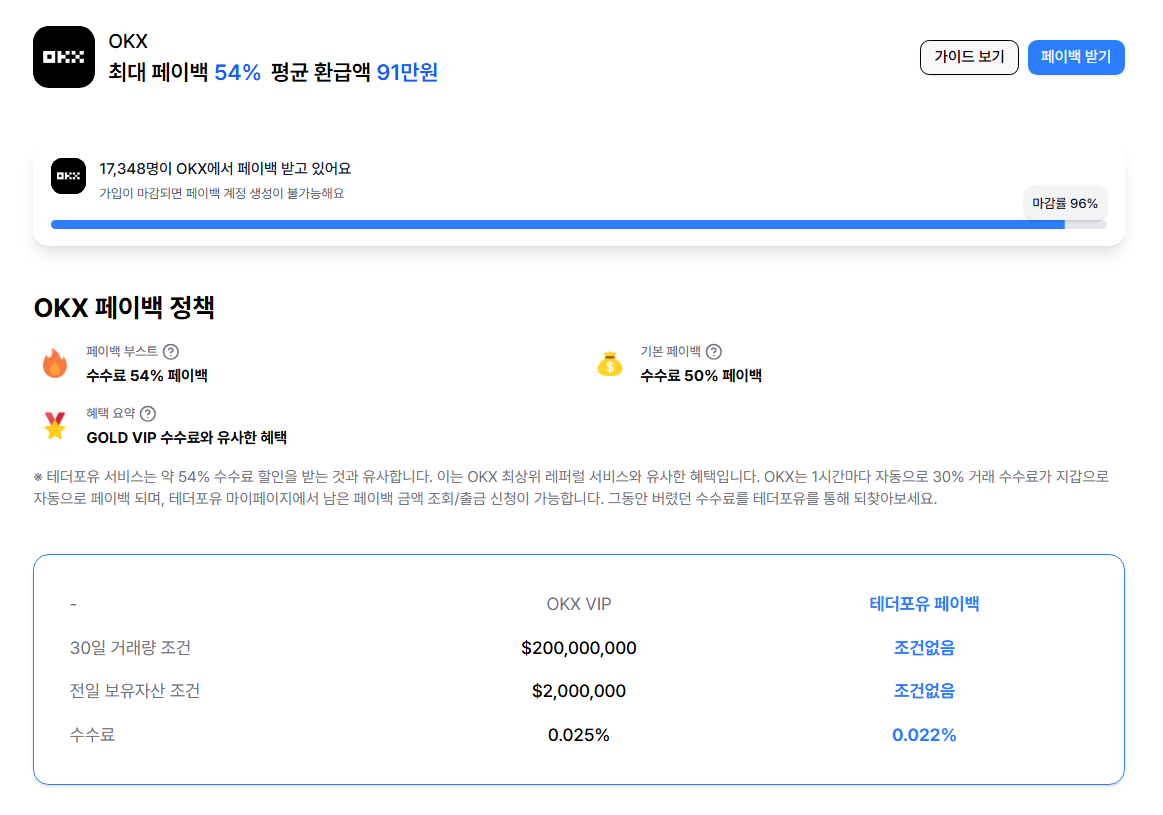Click the OKX title text
Screen dimensions: 1163x815
128,41
